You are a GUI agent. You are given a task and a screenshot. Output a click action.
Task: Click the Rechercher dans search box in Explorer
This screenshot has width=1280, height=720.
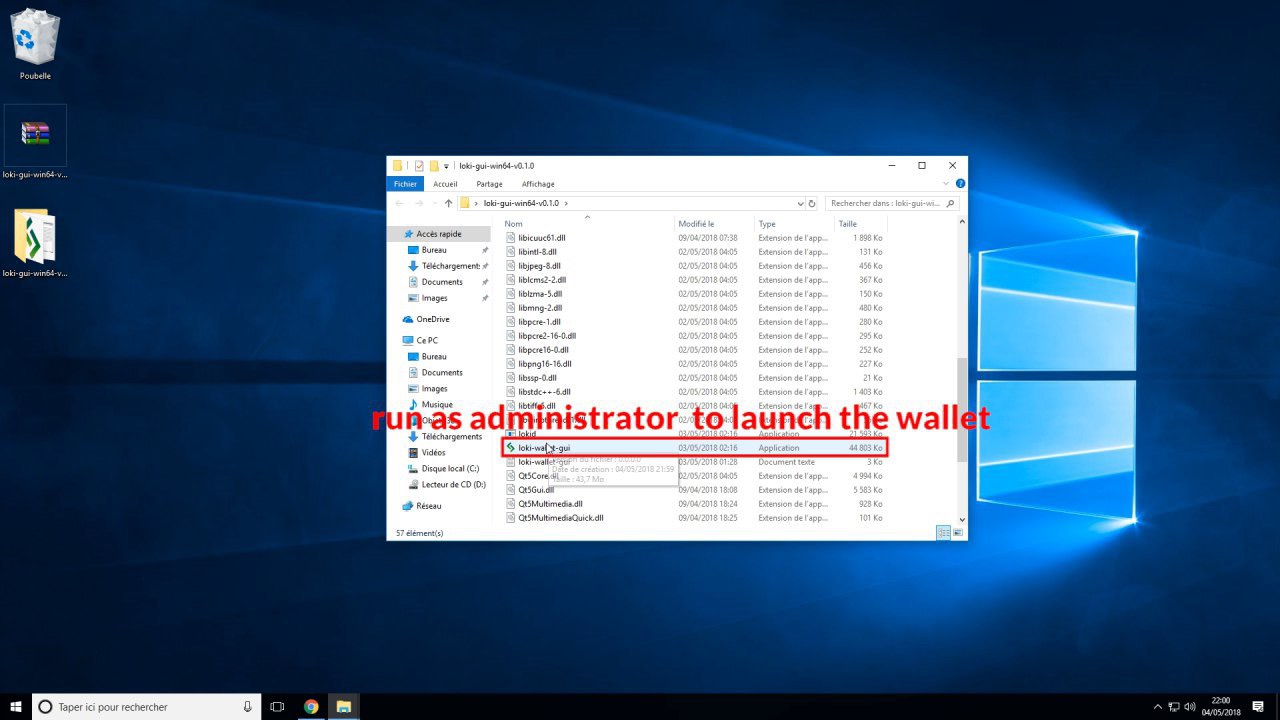tap(892, 203)
